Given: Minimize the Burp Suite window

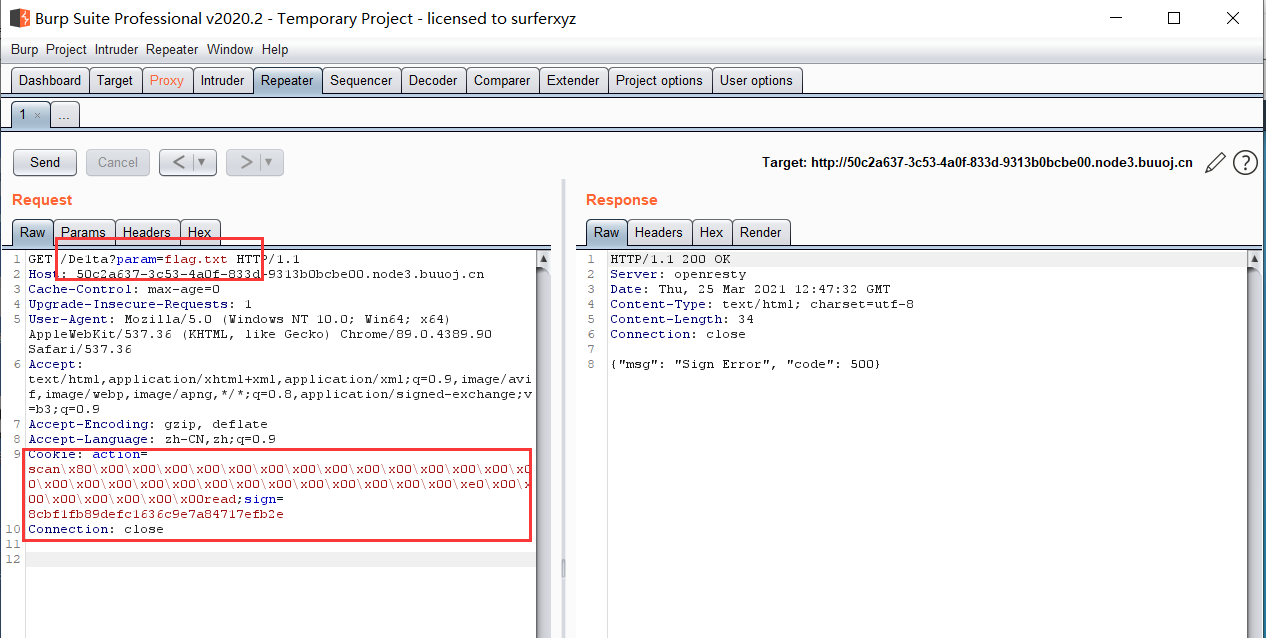Looking at the screenshot, I should click(1114, 18).
